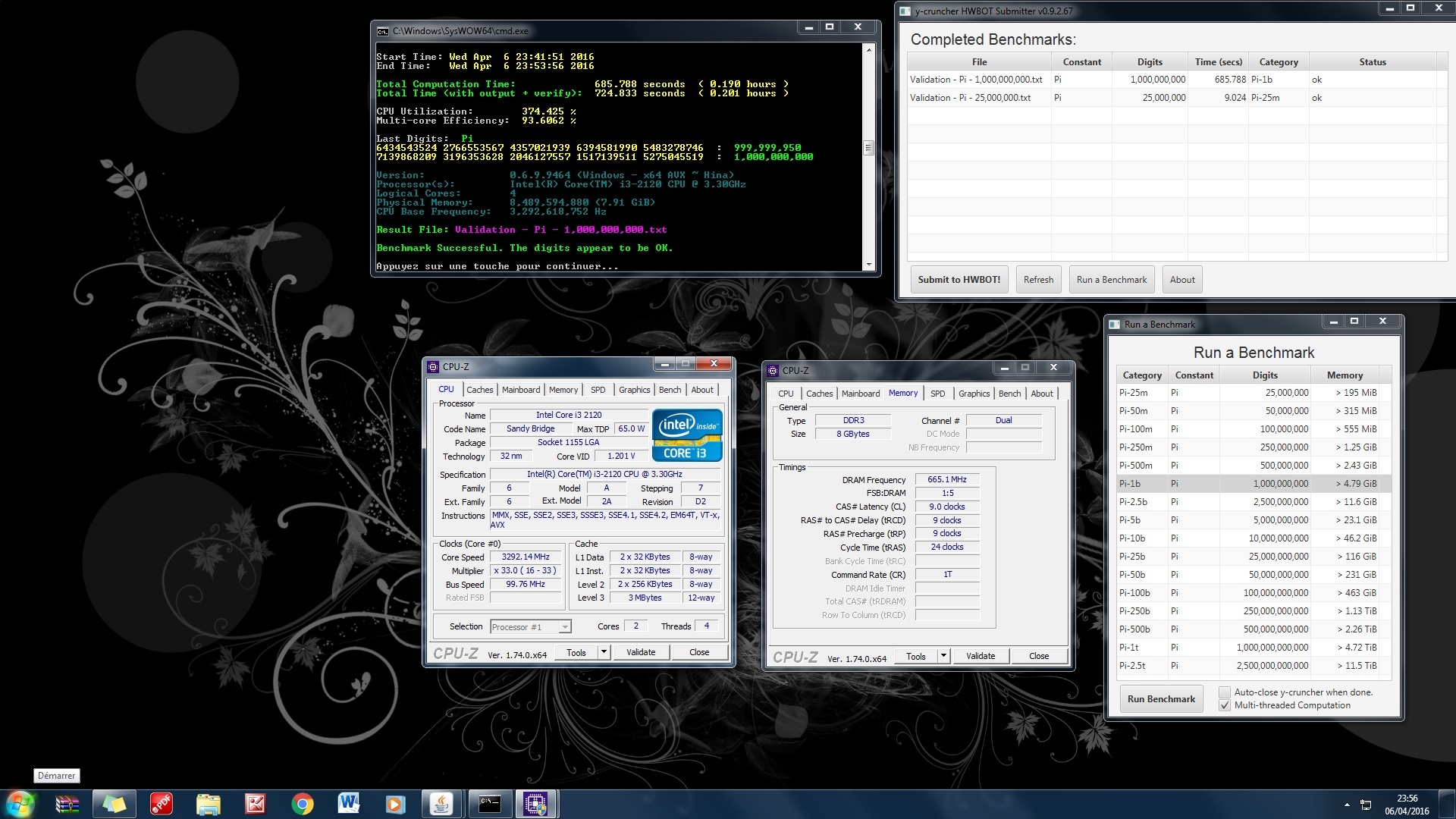Select the Pi-25m benchmark row
The height and width of the screenshot is (819, 1456).
click(1254, 393)
